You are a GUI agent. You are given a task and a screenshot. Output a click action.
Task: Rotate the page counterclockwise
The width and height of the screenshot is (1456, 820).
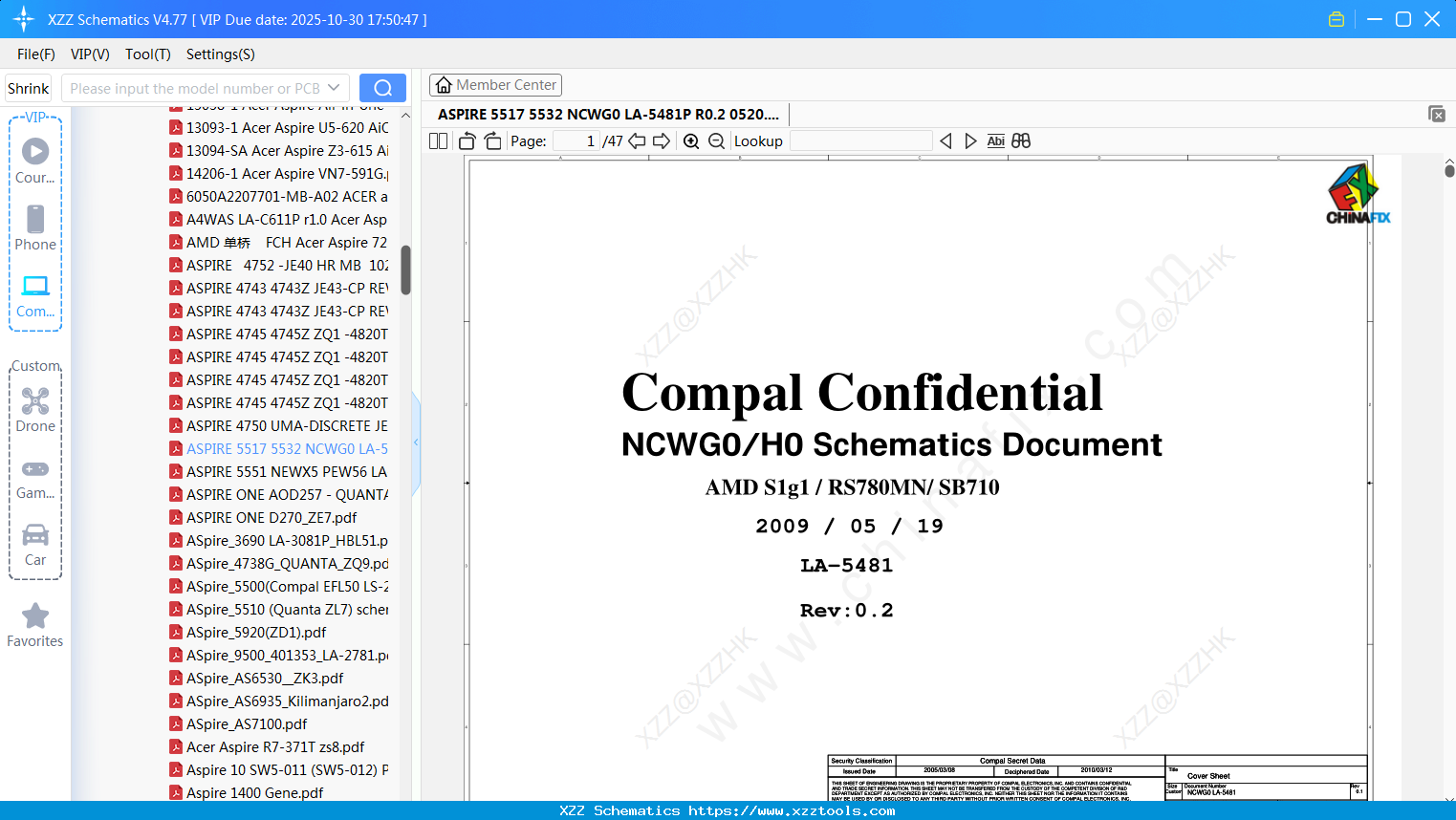pyautogui.click(x=467, y=141)
